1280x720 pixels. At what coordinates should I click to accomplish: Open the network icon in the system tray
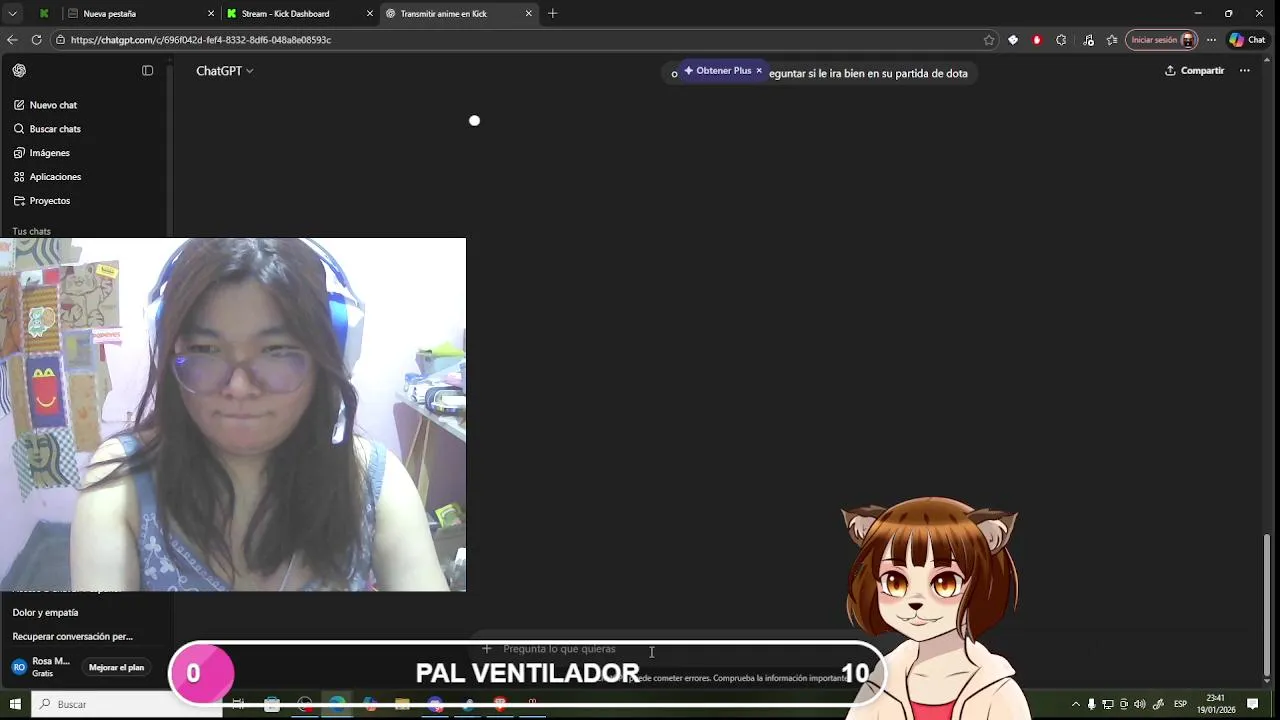click(1107, 704)
